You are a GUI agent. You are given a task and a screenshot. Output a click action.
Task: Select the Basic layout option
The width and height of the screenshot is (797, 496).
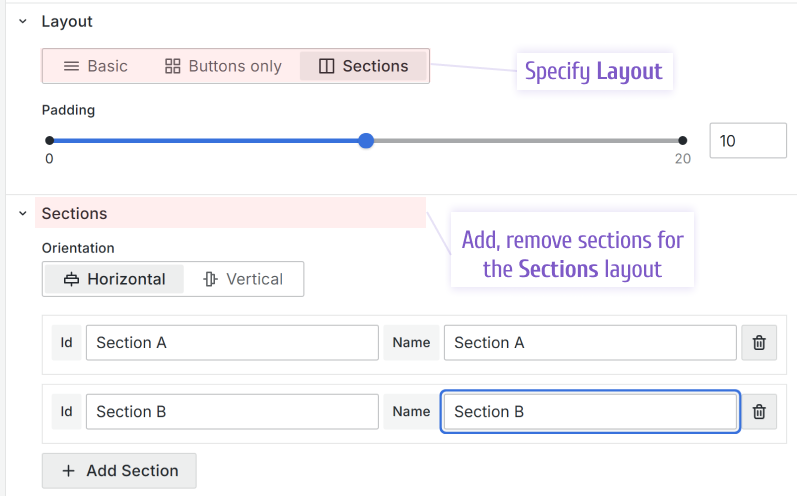click(96, 66)
